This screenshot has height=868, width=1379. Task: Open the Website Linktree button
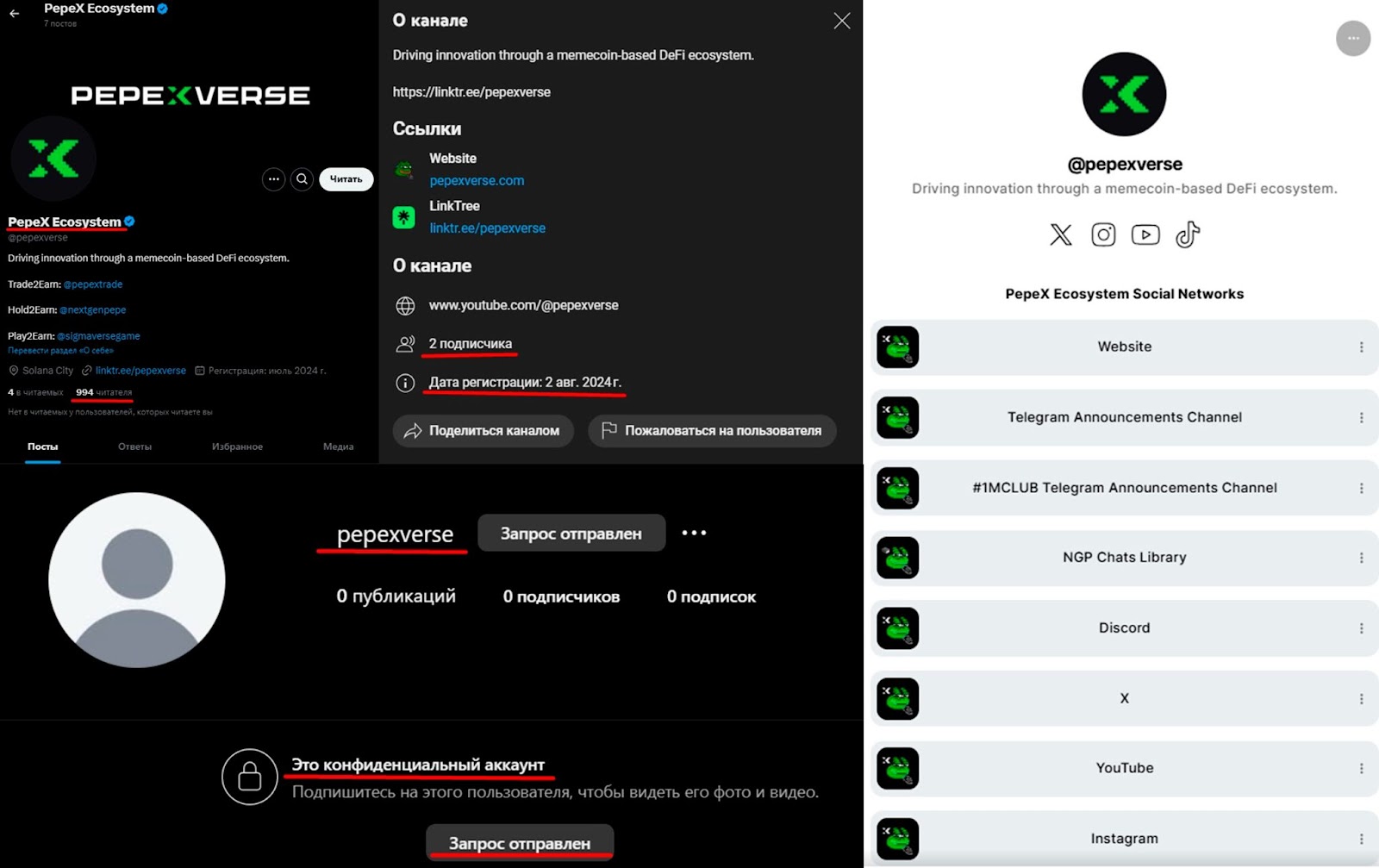click(1124, 347)
